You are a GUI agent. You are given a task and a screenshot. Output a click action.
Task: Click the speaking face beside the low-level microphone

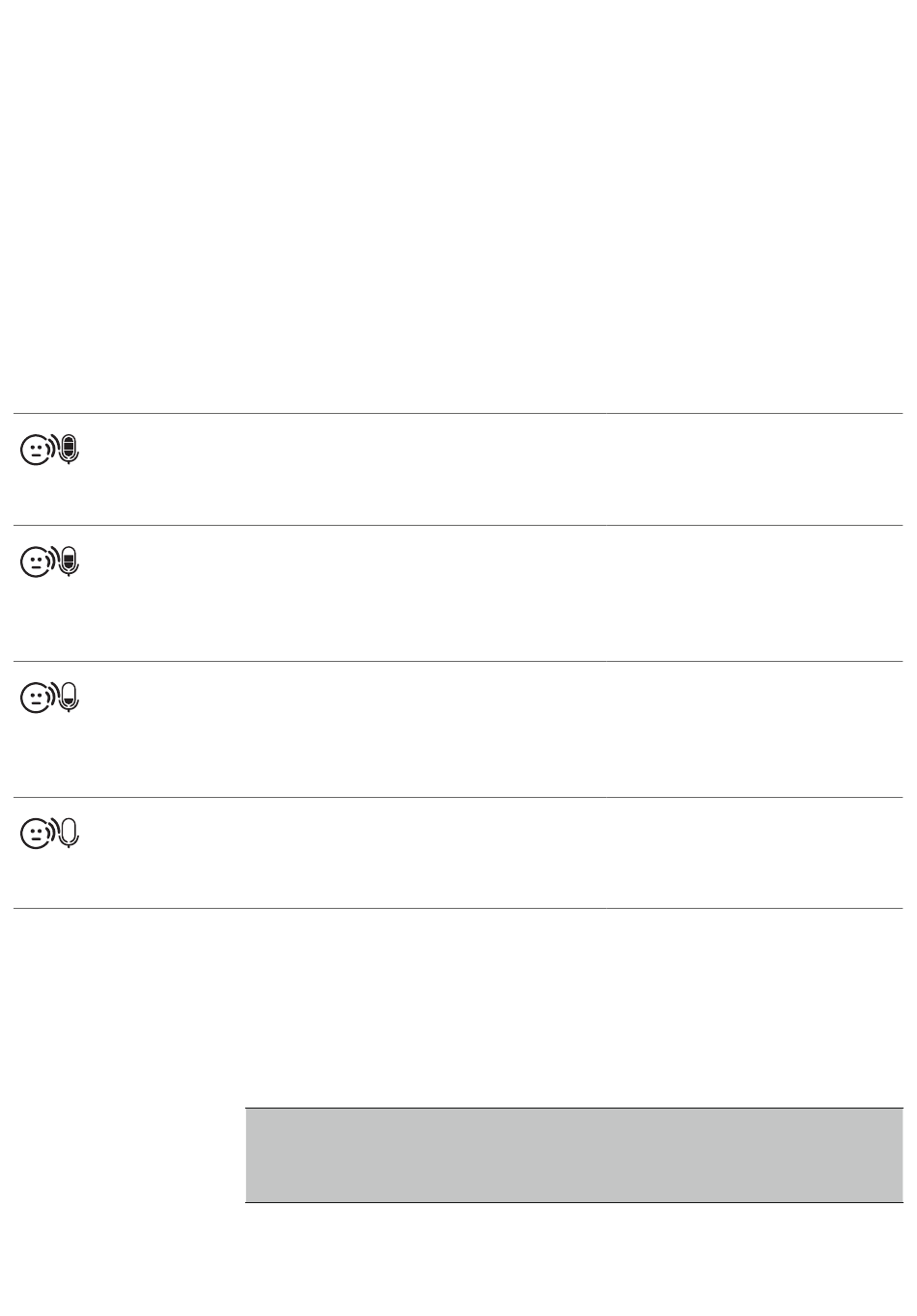37,698
